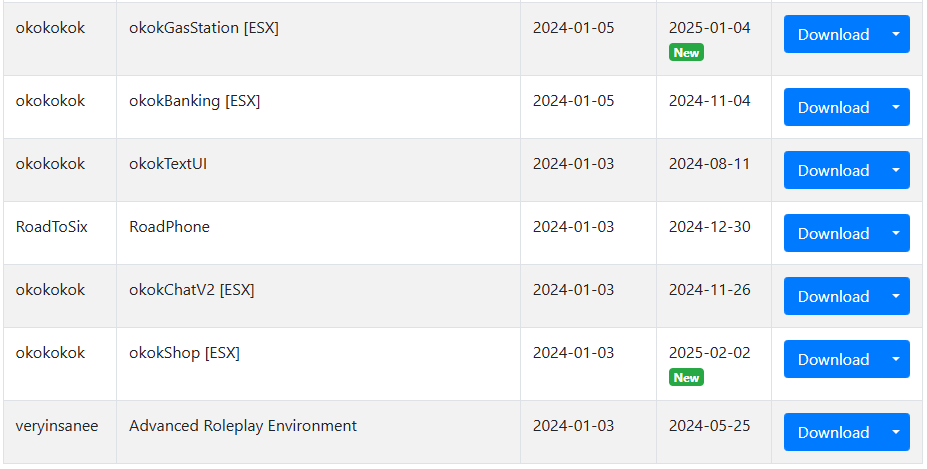
Task: Download the okokTextUI resource
Action: tap(833, 170)
